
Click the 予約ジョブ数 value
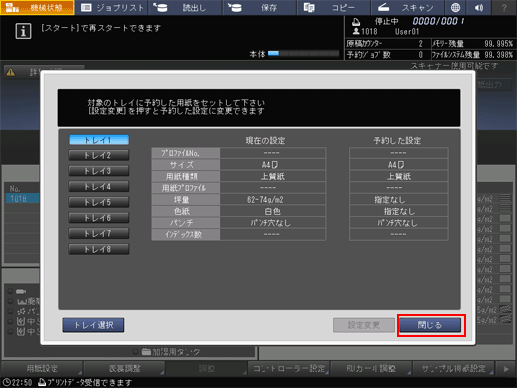[x=420, y=55]
